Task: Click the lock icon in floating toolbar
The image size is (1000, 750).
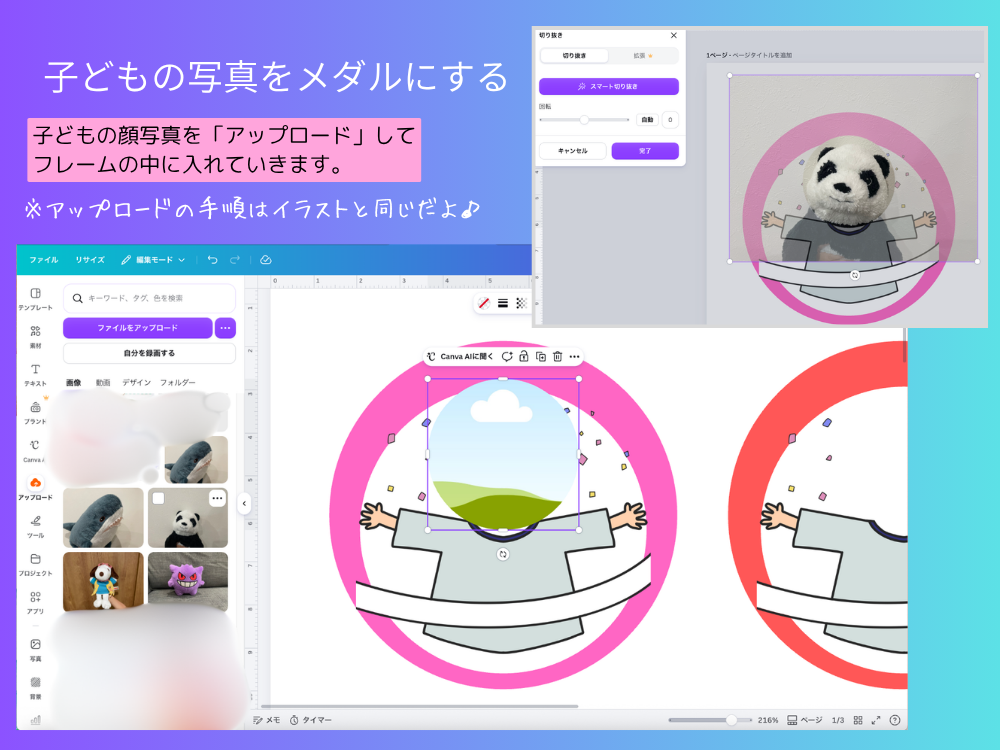Action: pos(524,357)
